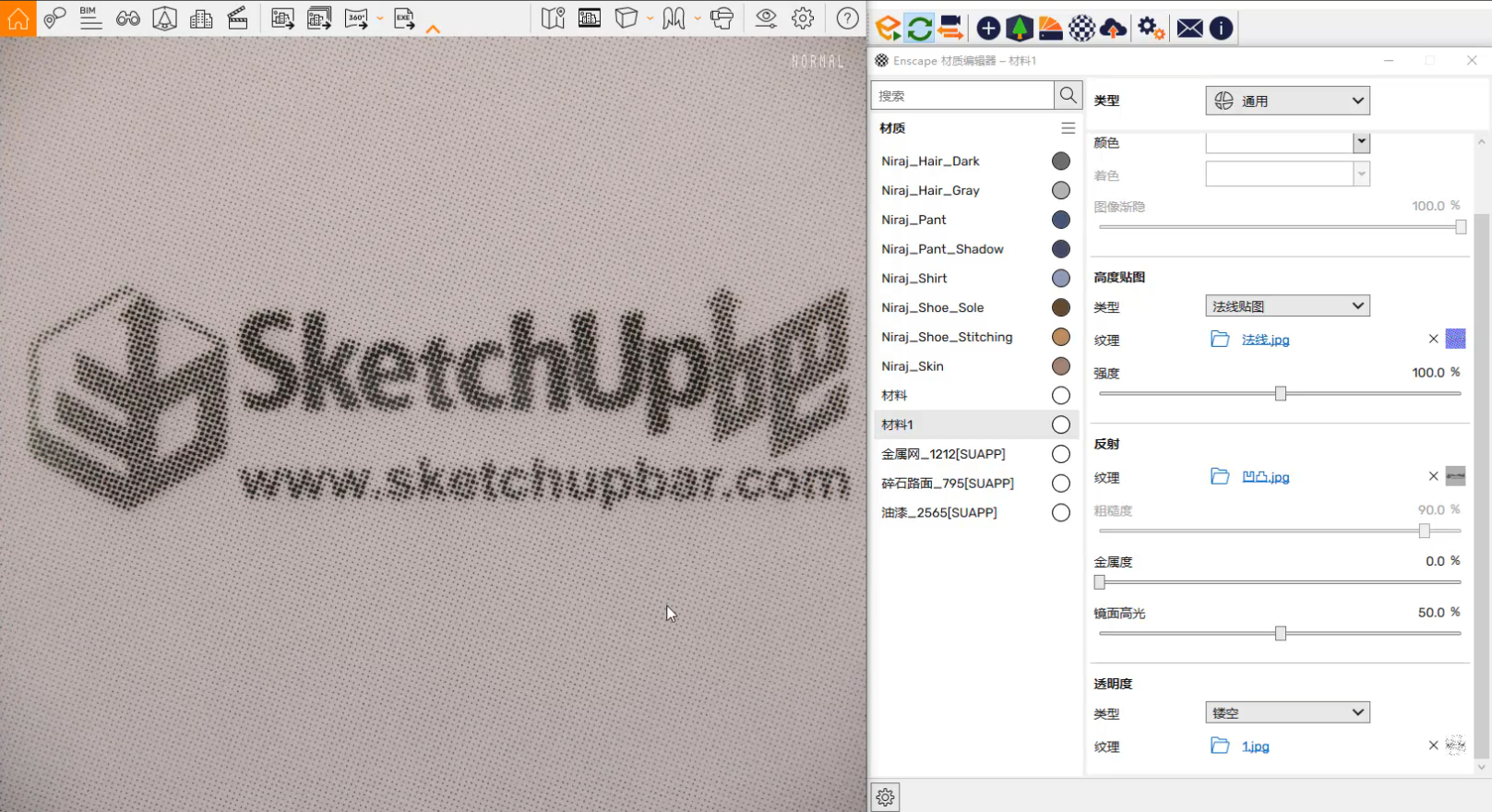
Task: Open the general settings double-gear icon
Action: (x=1151, y=29)
